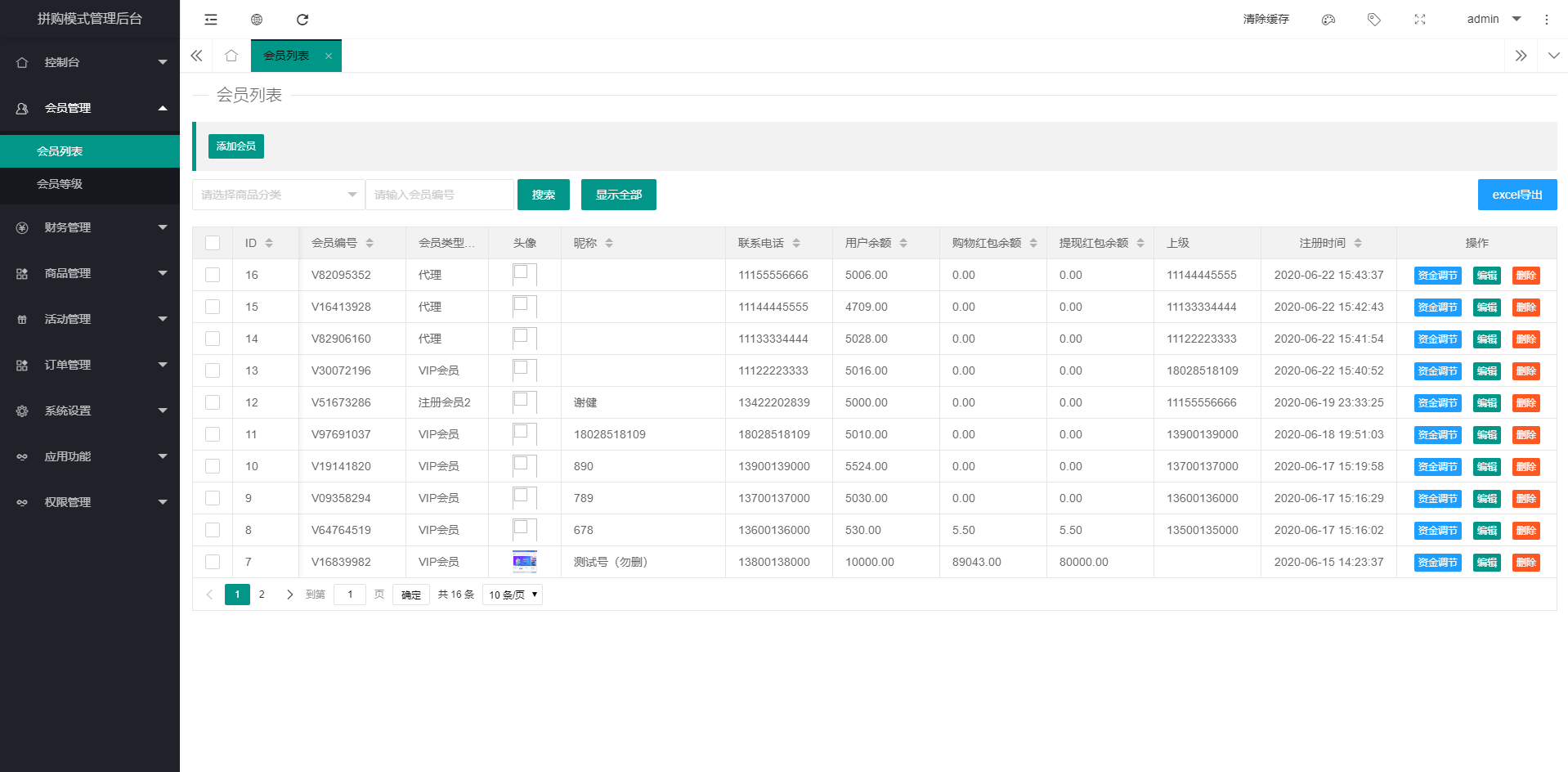Open the 请选择商品分类 dropdown
1568x772 pixels.
click(x=278, y=195)
